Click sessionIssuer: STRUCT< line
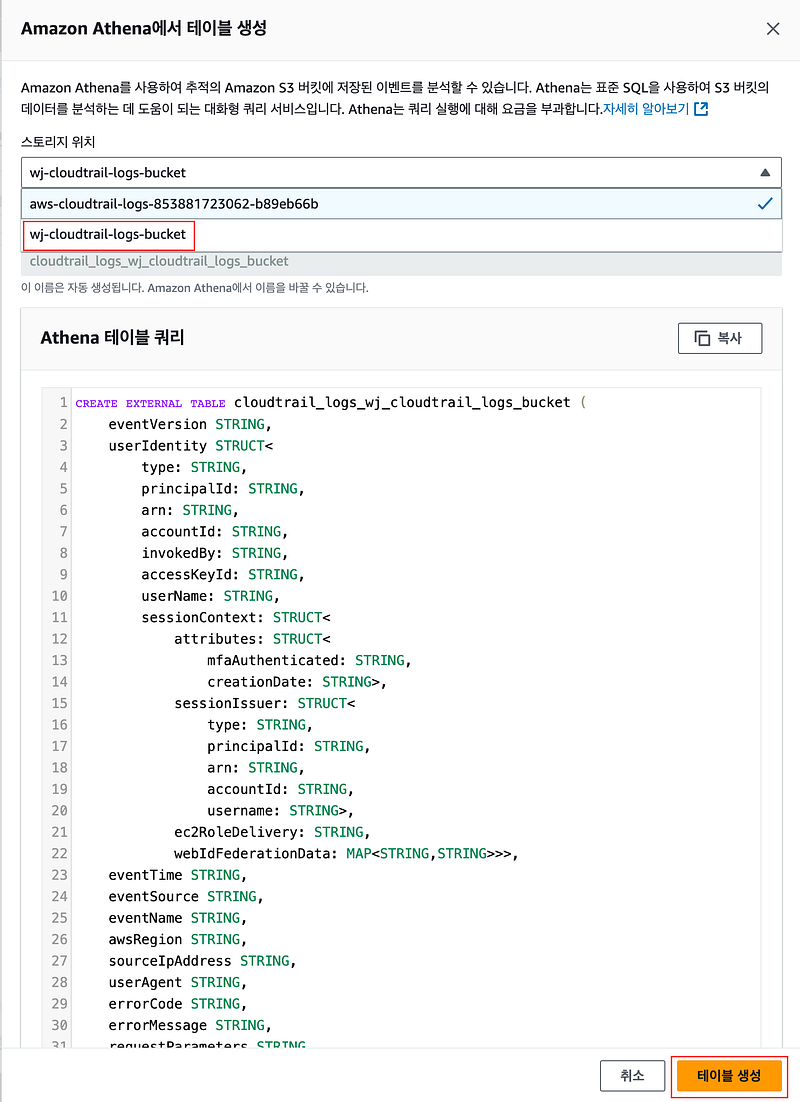 pos(264,703)
